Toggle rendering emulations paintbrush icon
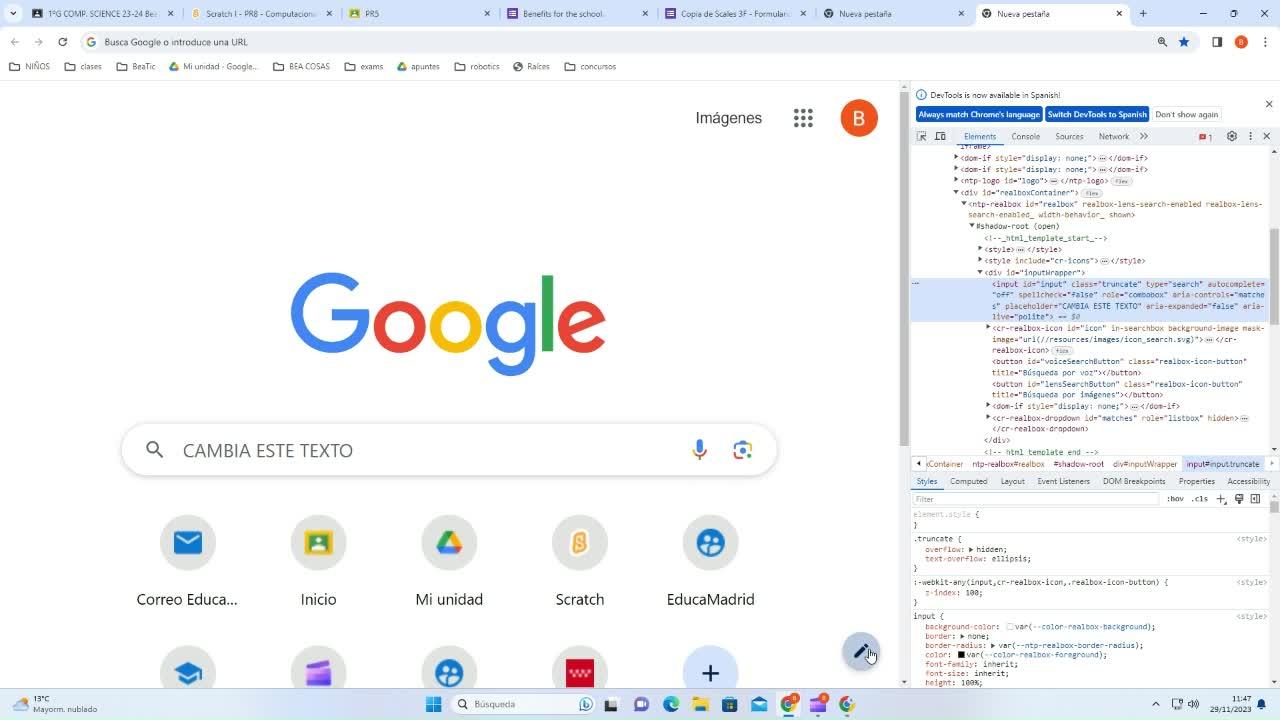The width and height of the screenshot is (1280, 720). [1239, 499]
